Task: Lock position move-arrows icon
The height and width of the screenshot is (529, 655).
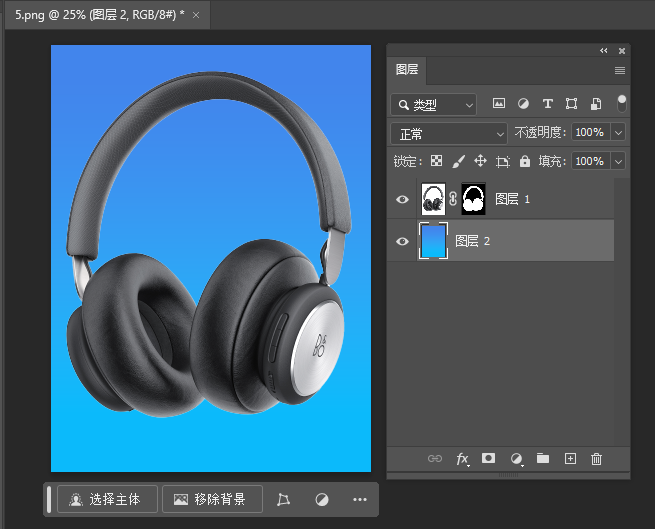Action: (480, 161)
